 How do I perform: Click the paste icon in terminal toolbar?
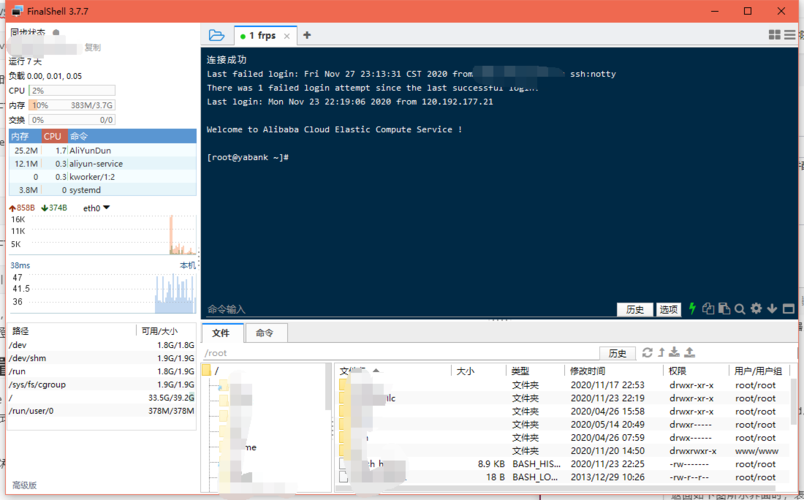[x=724, y=308]
